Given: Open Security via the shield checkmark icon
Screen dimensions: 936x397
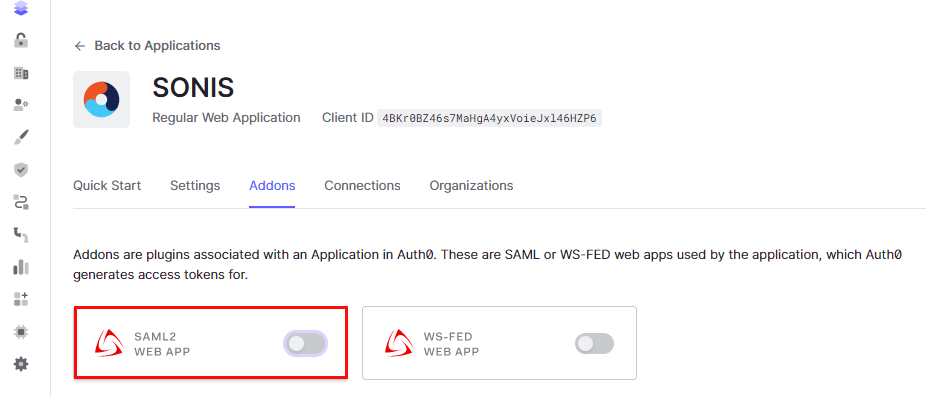Looking at the screenshot, I should click(x=21, y=170).
